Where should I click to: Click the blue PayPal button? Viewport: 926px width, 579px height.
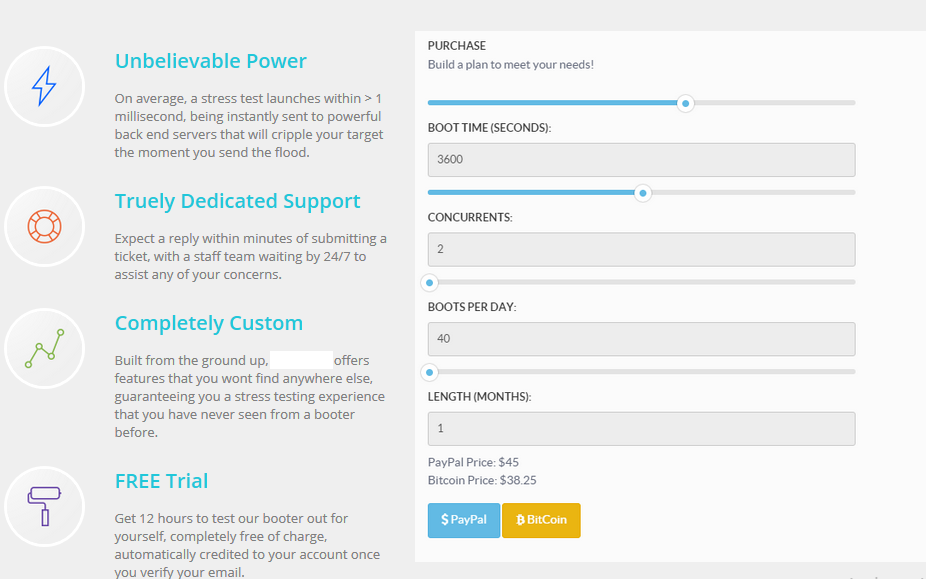click(464, 521)
